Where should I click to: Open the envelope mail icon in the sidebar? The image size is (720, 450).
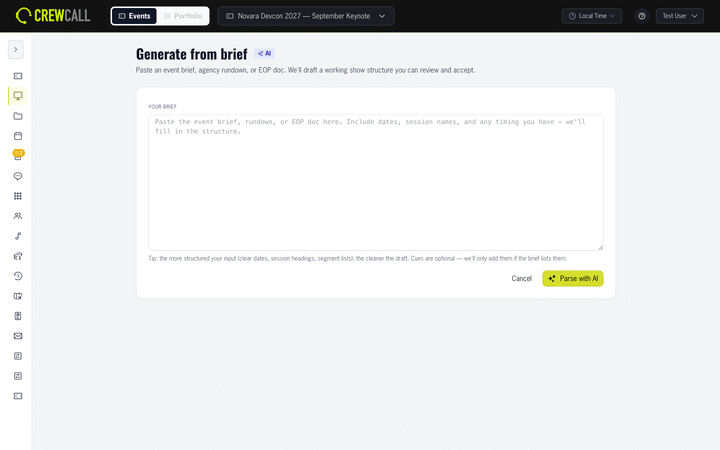point(18,336)
